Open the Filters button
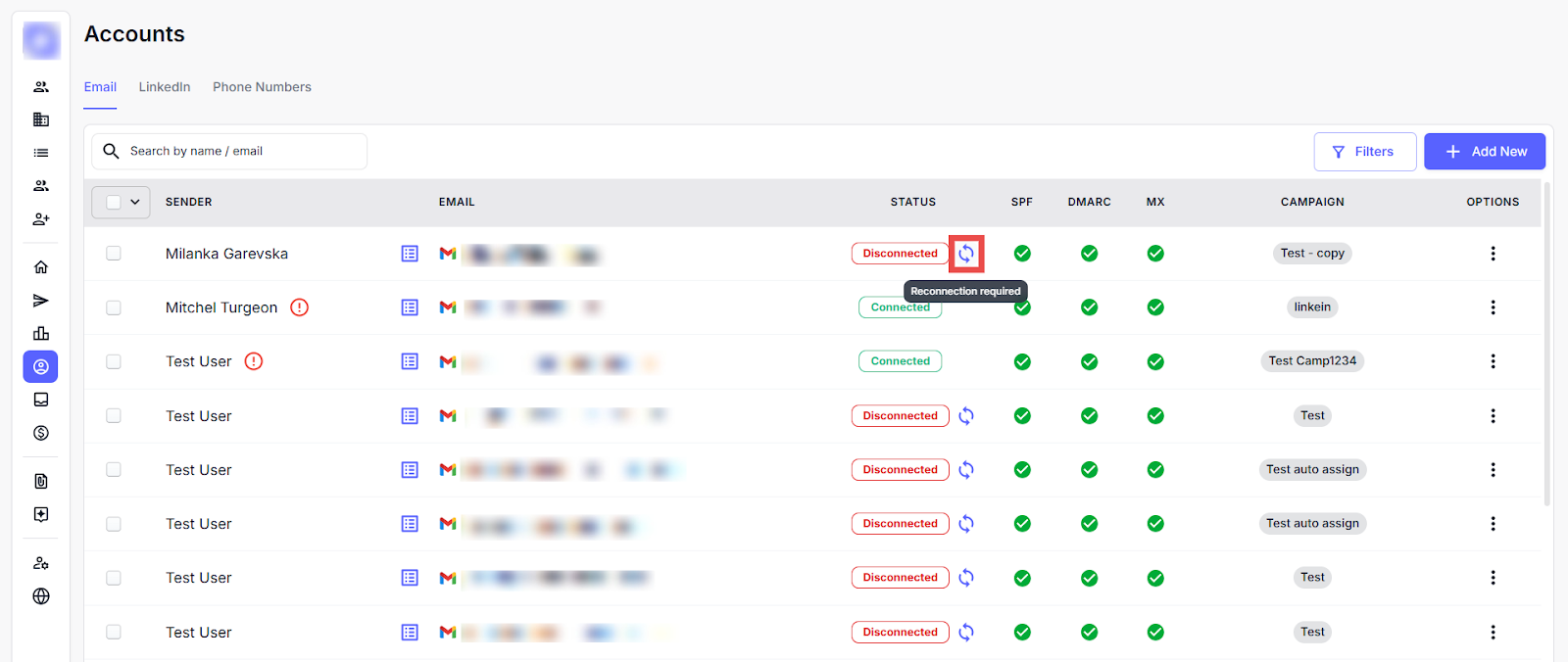 [x=1364, y=152]
